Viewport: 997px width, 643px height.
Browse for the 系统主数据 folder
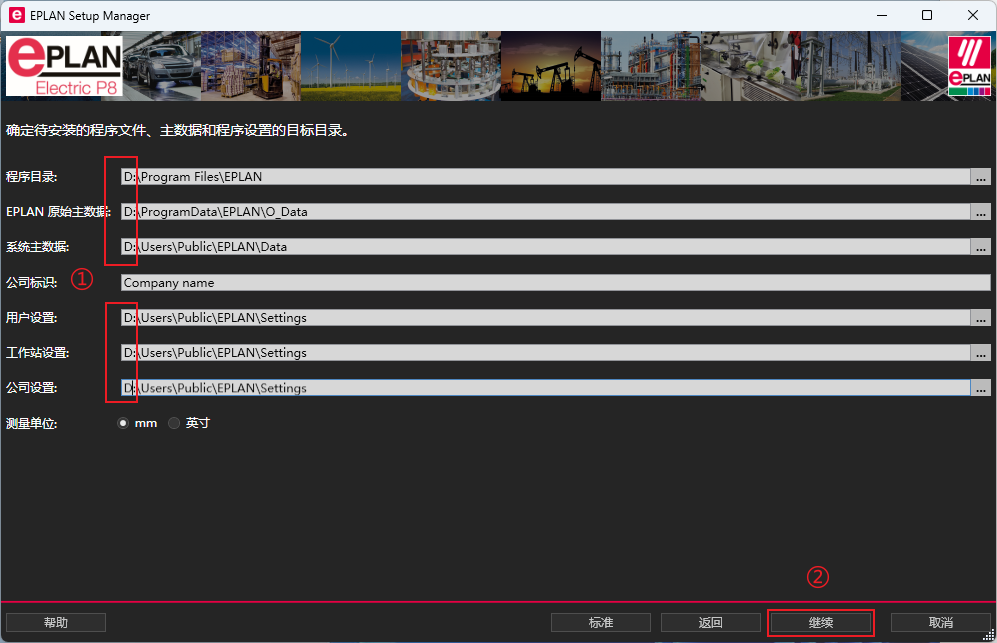click(980, 247)
